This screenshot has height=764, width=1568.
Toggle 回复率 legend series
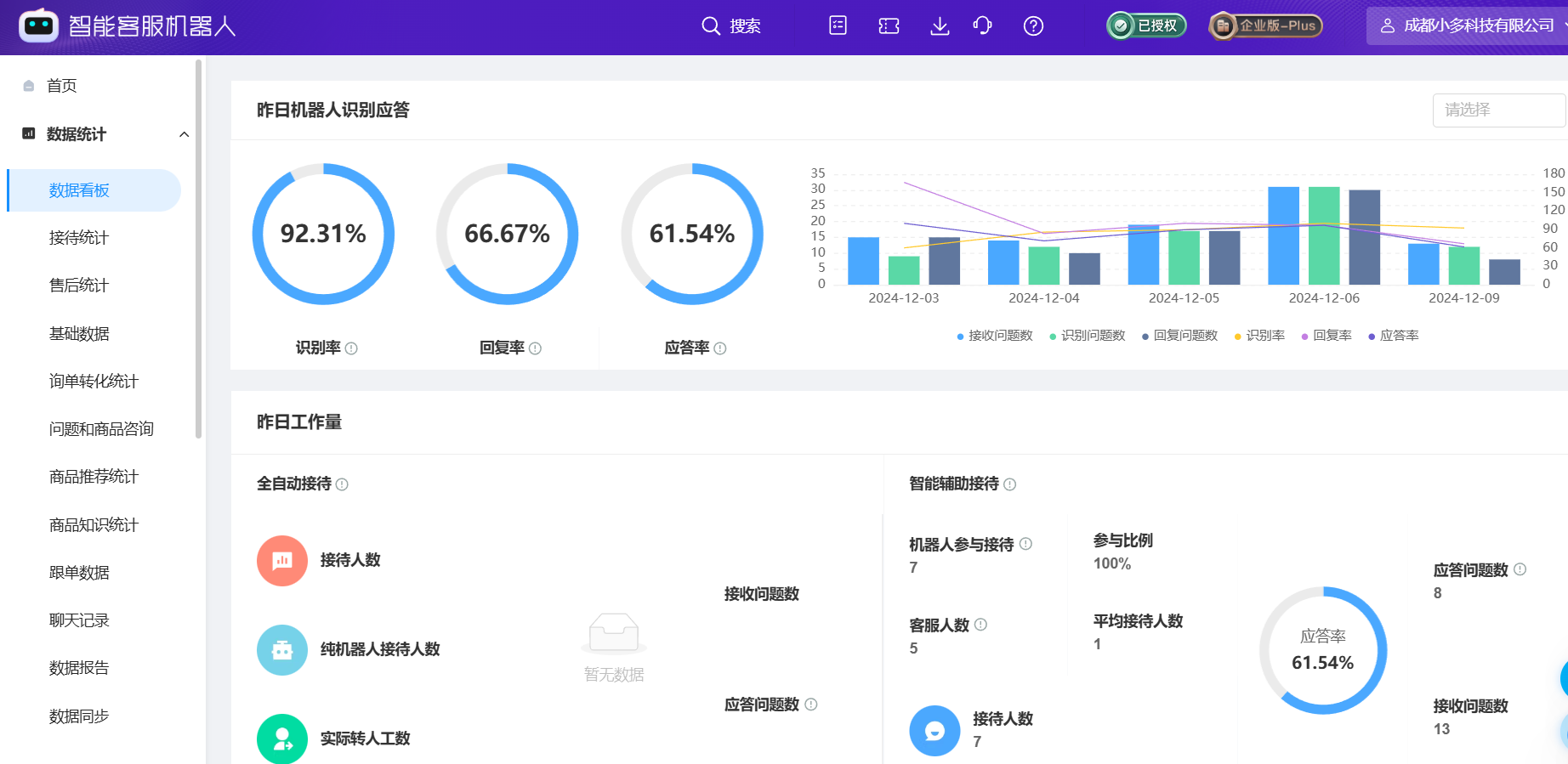pos(1327,336)
